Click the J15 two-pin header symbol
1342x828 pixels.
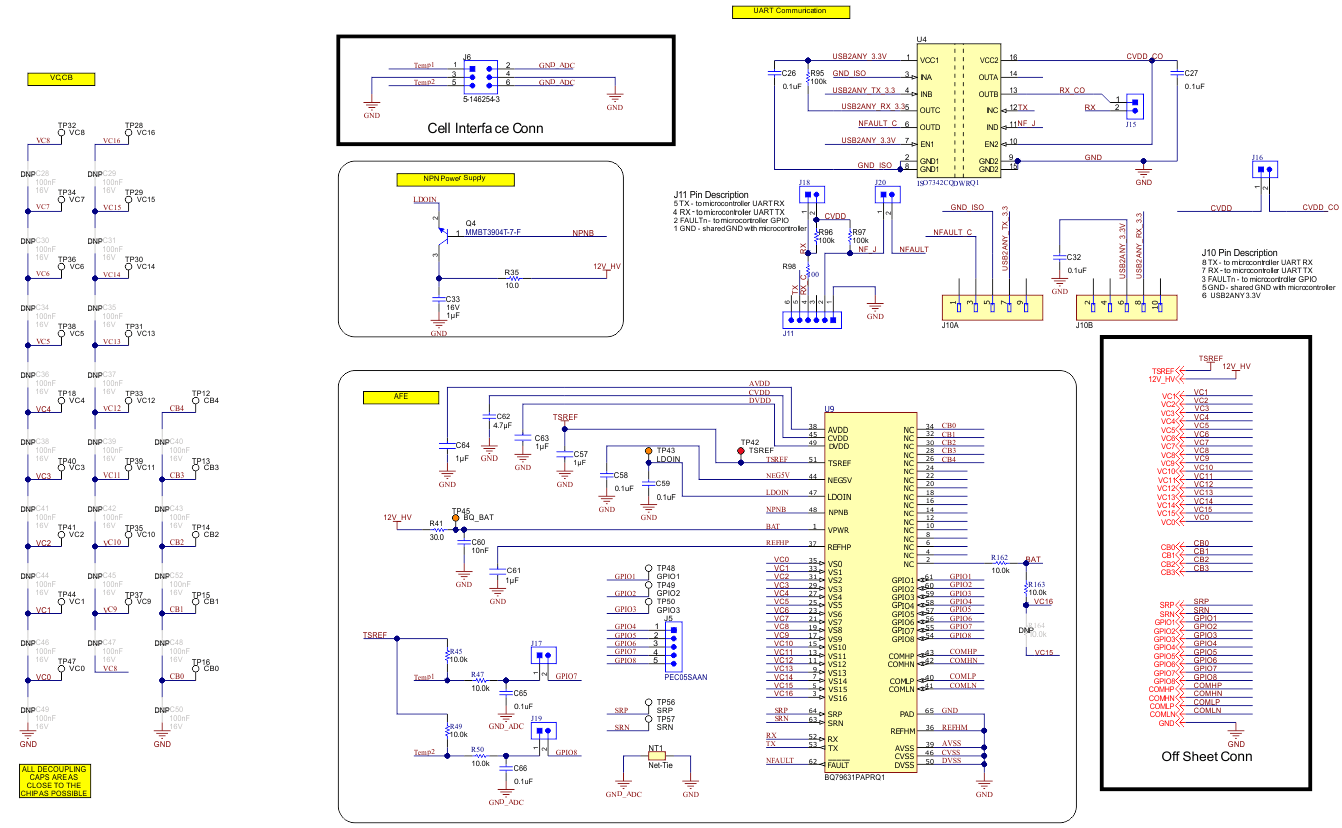1134,104
